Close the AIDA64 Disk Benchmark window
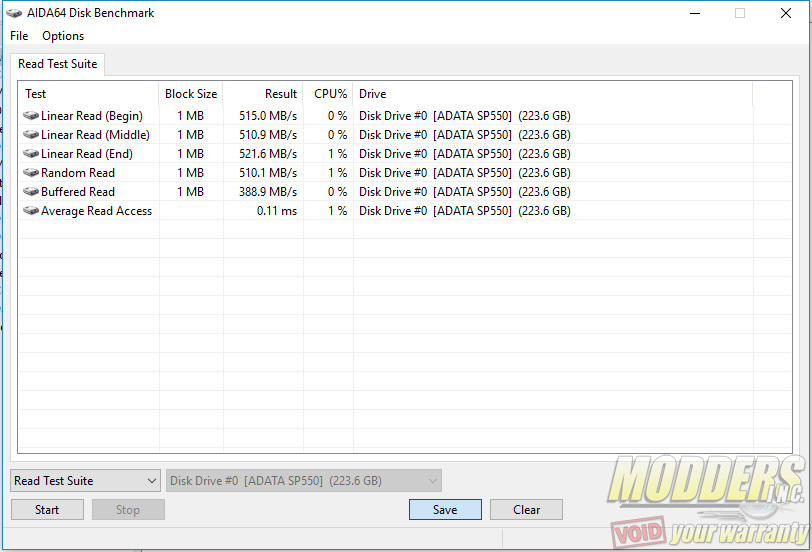The height and width of the screenshot is (552, 812). coord(786,13)
